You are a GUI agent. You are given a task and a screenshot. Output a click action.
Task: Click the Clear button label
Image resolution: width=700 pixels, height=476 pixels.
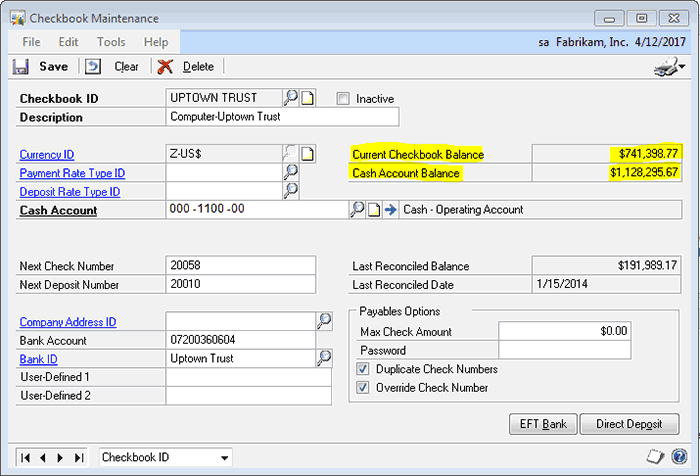click(x=126, y=67)
